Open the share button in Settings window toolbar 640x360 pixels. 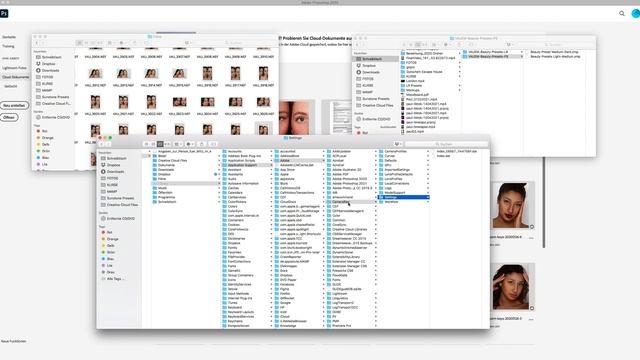click(201, 144)
